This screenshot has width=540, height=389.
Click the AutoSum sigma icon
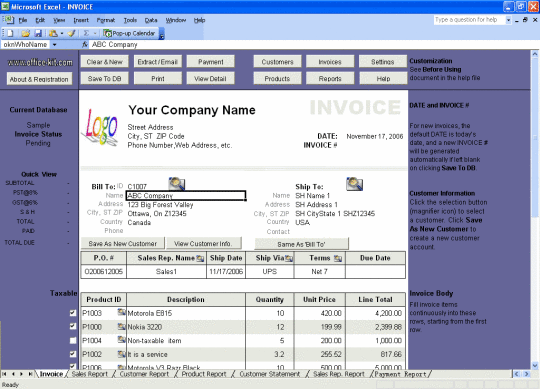[86, 33]
